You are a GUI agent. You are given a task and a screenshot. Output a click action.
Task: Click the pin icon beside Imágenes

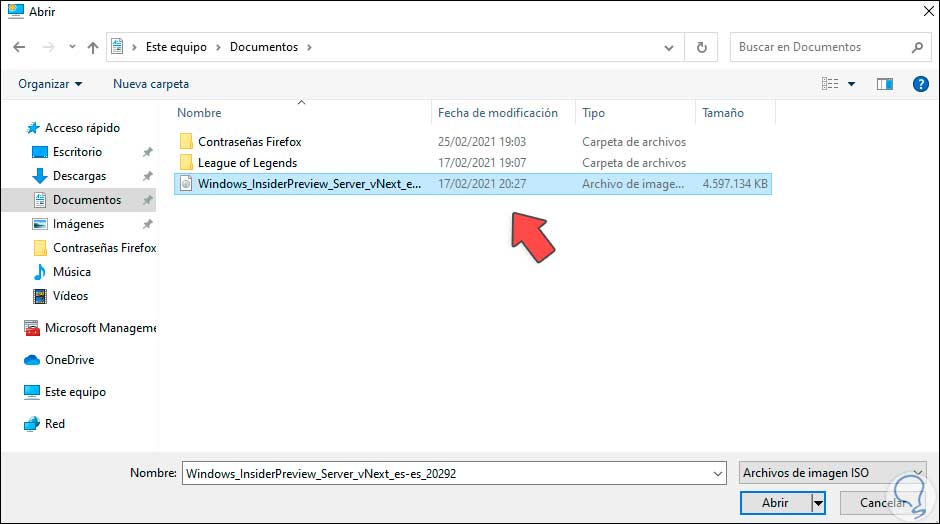click(x=147, y=224)
